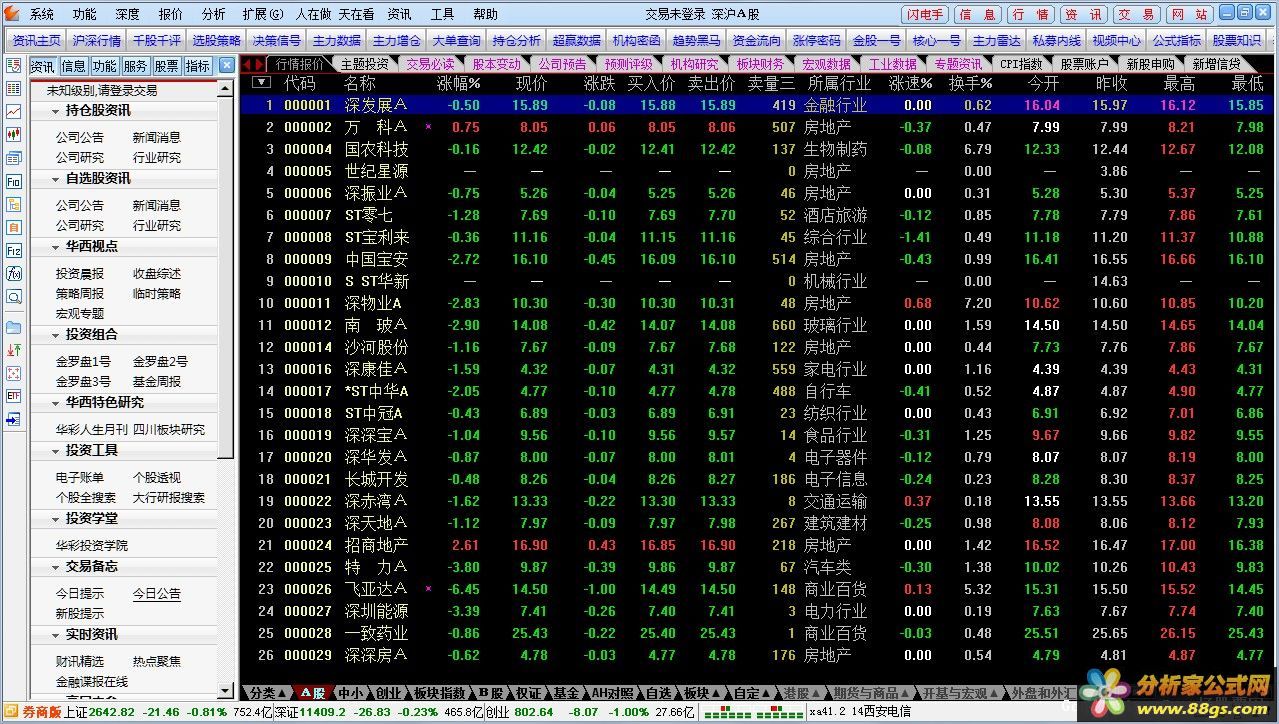This screenshot has height=724, width=1279.
Task: Collapse the 持仓股资讯 section
Action: pos(56,111)
